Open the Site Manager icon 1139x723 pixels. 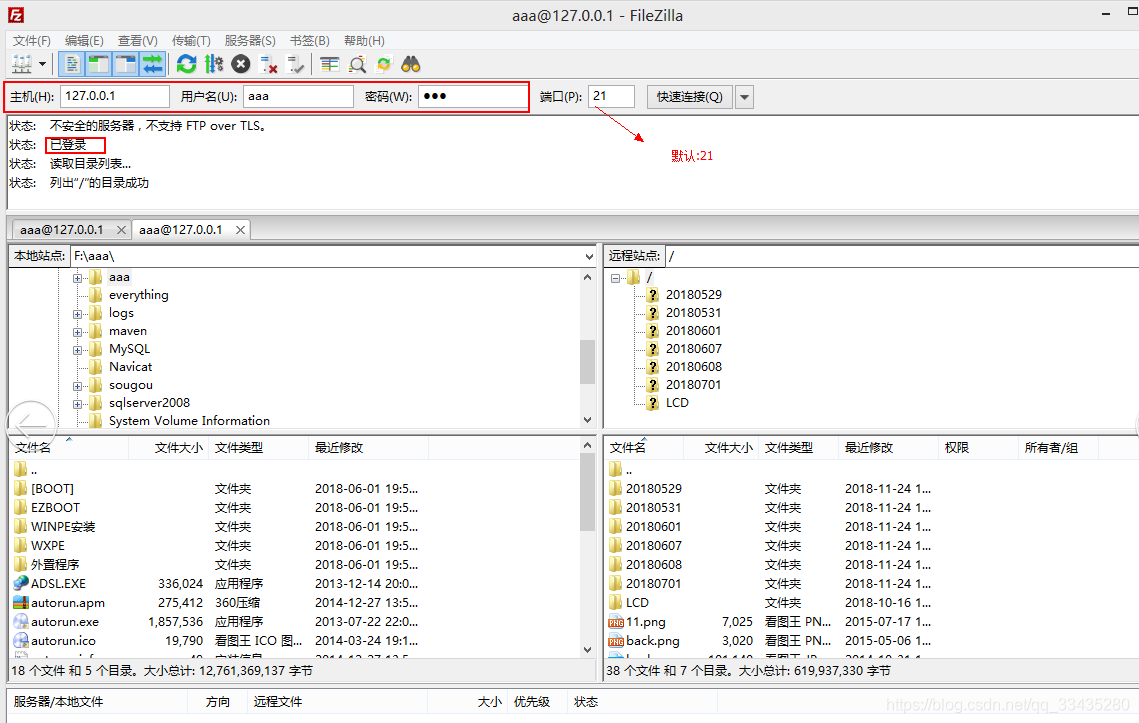pyautogui.click(x=22, y=65)
